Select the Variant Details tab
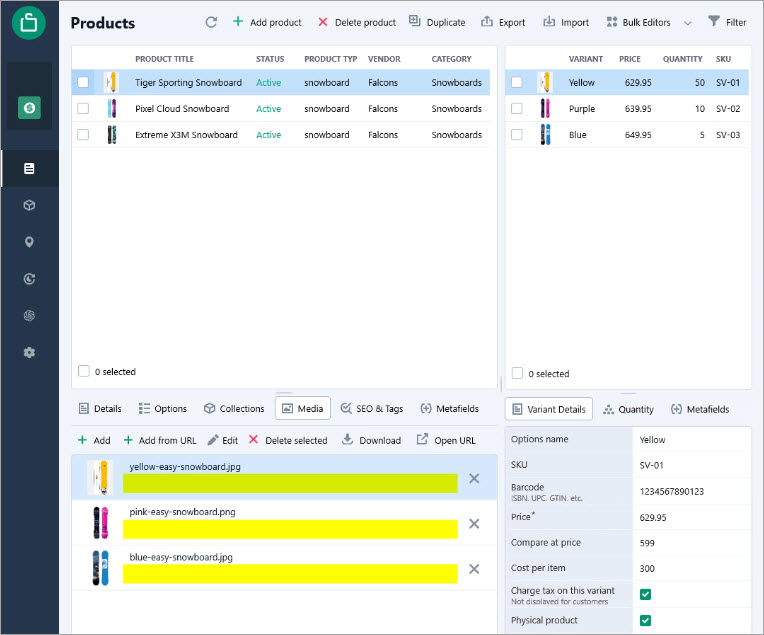The image size is (764, 635). click(549, 409)
